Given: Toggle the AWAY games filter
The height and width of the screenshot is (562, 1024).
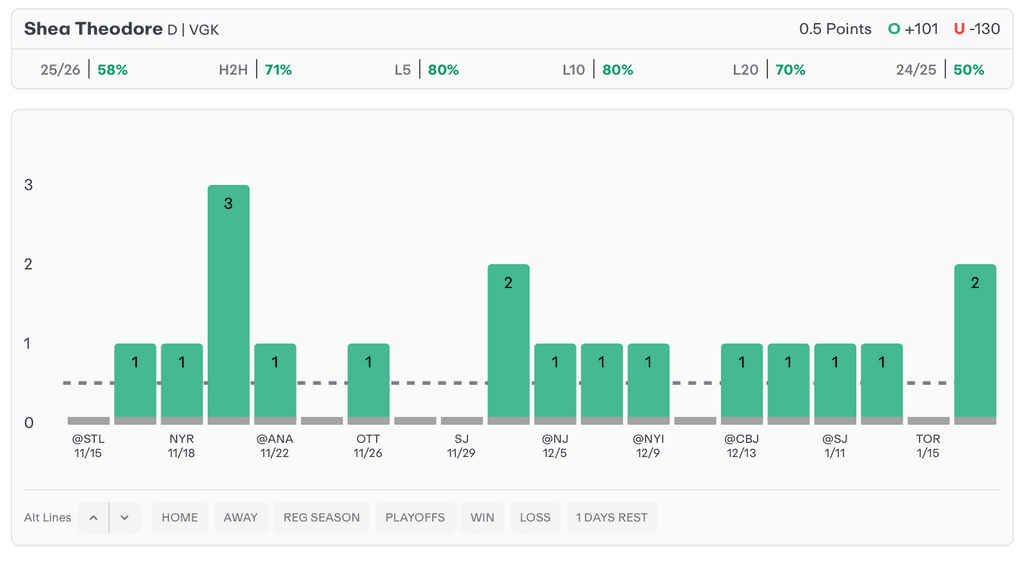Looking at the screenshot, I should (x=240, y=517).
